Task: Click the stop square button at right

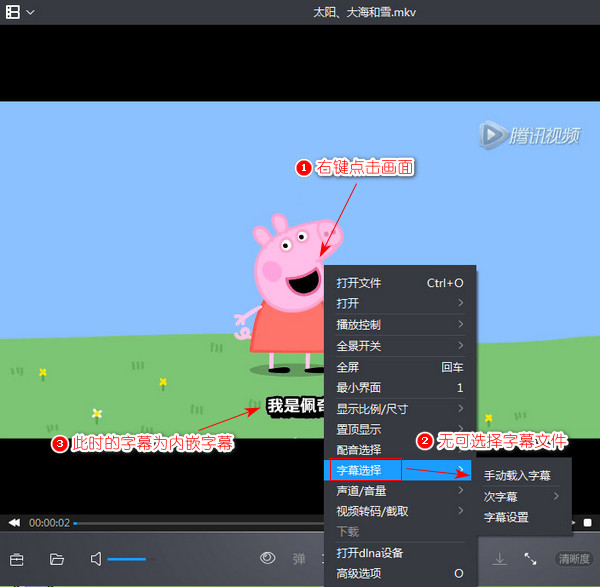Action: tap(587, 523)
